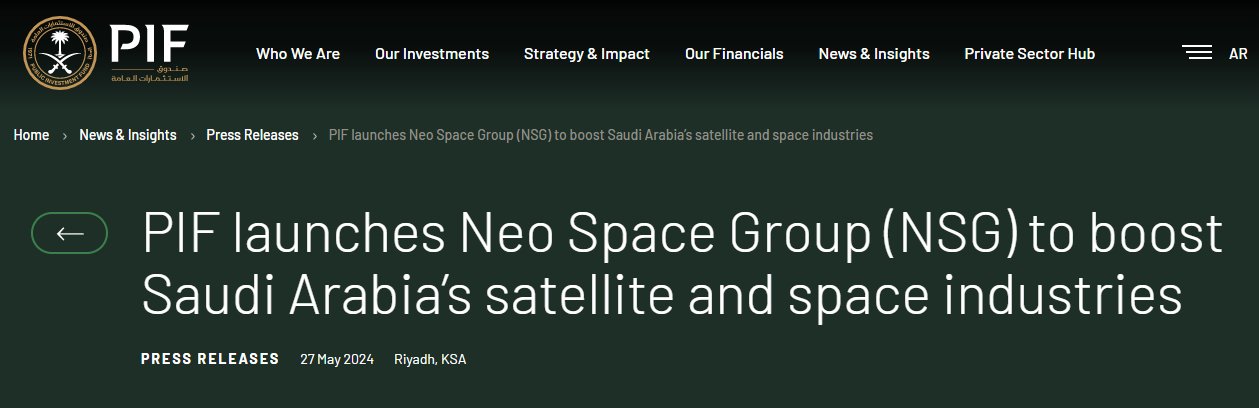Click the Riyadh, KSA location text

click(430, 359)
